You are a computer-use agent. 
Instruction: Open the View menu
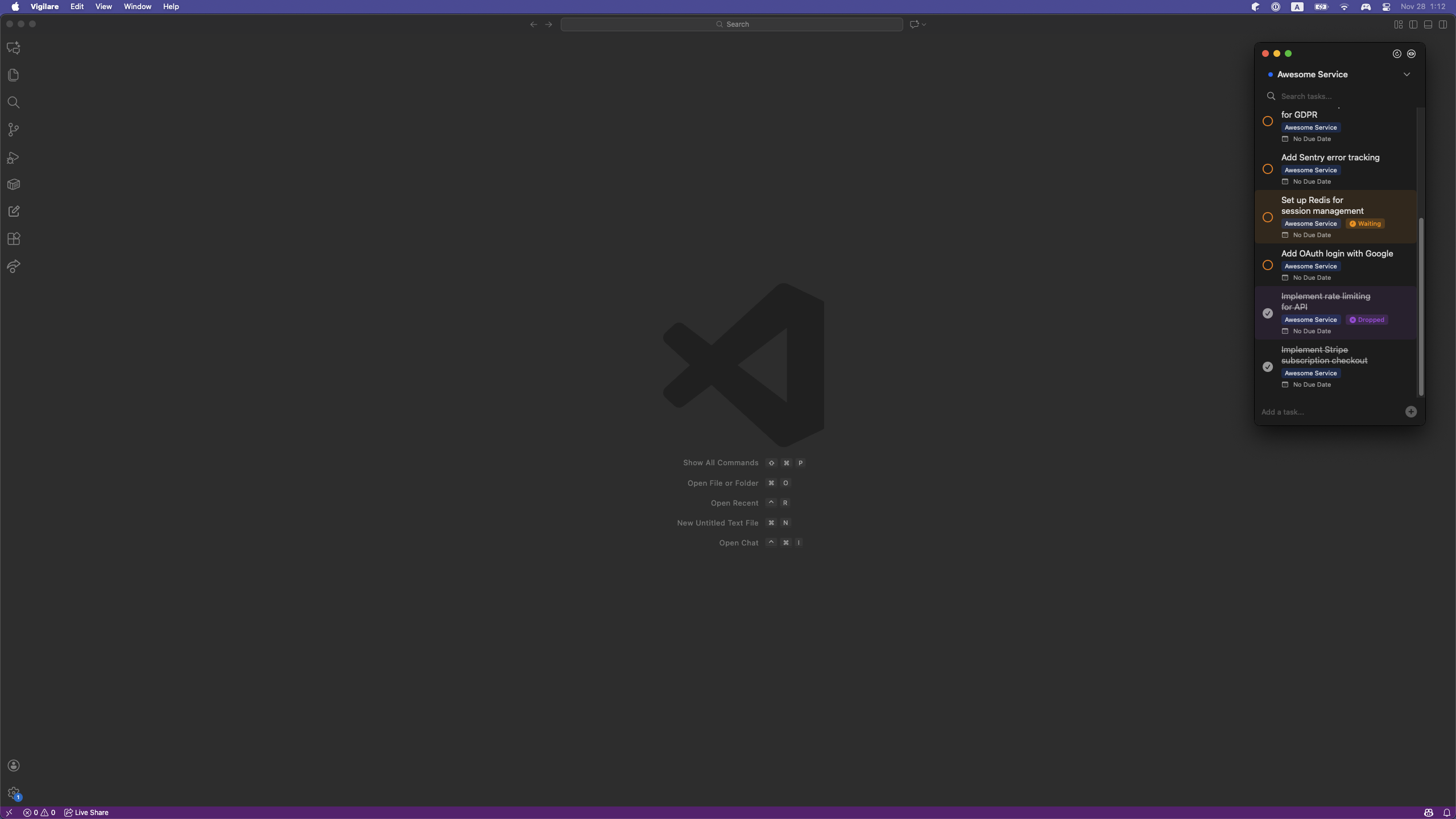pyautogui.click(x=104, y=7)
